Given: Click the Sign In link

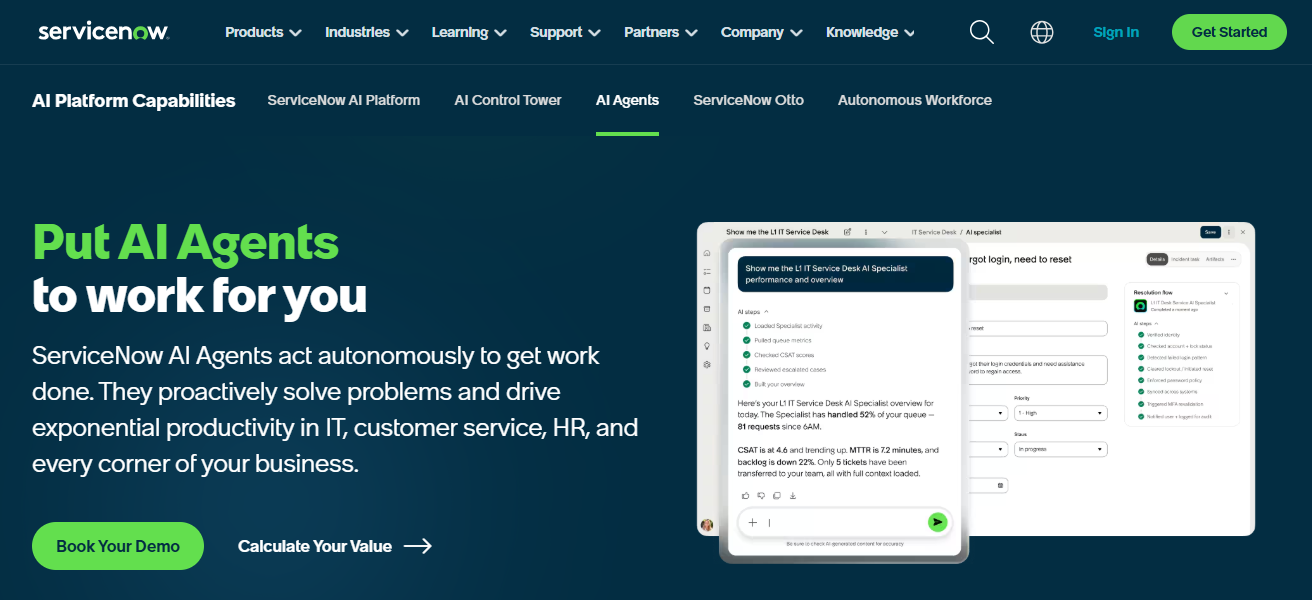Looking at the screenshot, I should click(1116, 32).
